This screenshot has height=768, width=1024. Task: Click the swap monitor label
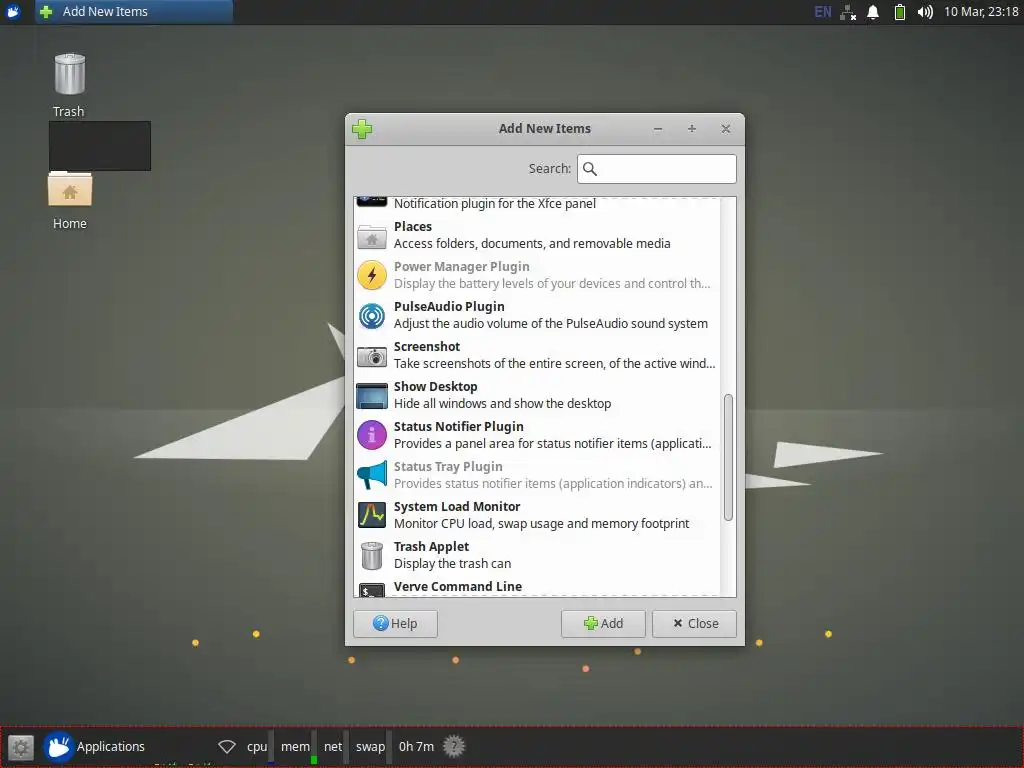point(370,746)
